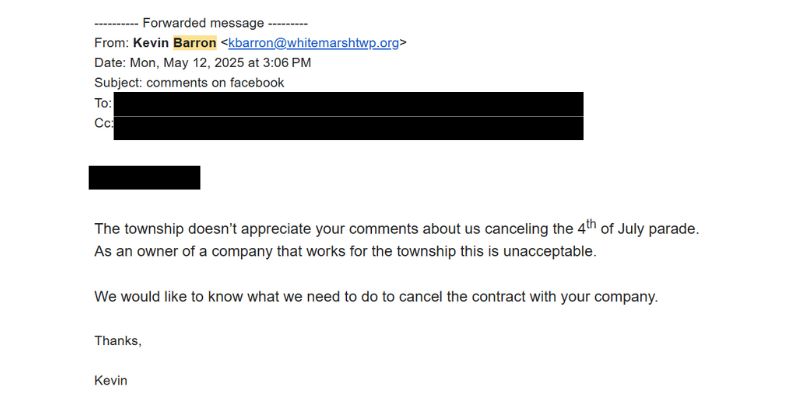
Task: Click the superscript th after 4
Action: (x=591, y=224)
